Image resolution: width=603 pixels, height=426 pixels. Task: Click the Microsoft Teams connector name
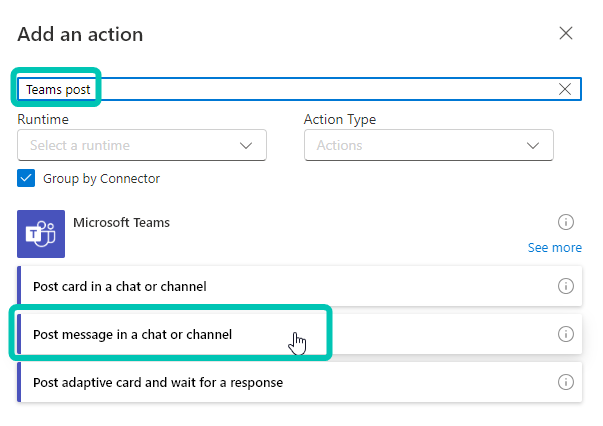pyautogui.click(x=122, y=223)
